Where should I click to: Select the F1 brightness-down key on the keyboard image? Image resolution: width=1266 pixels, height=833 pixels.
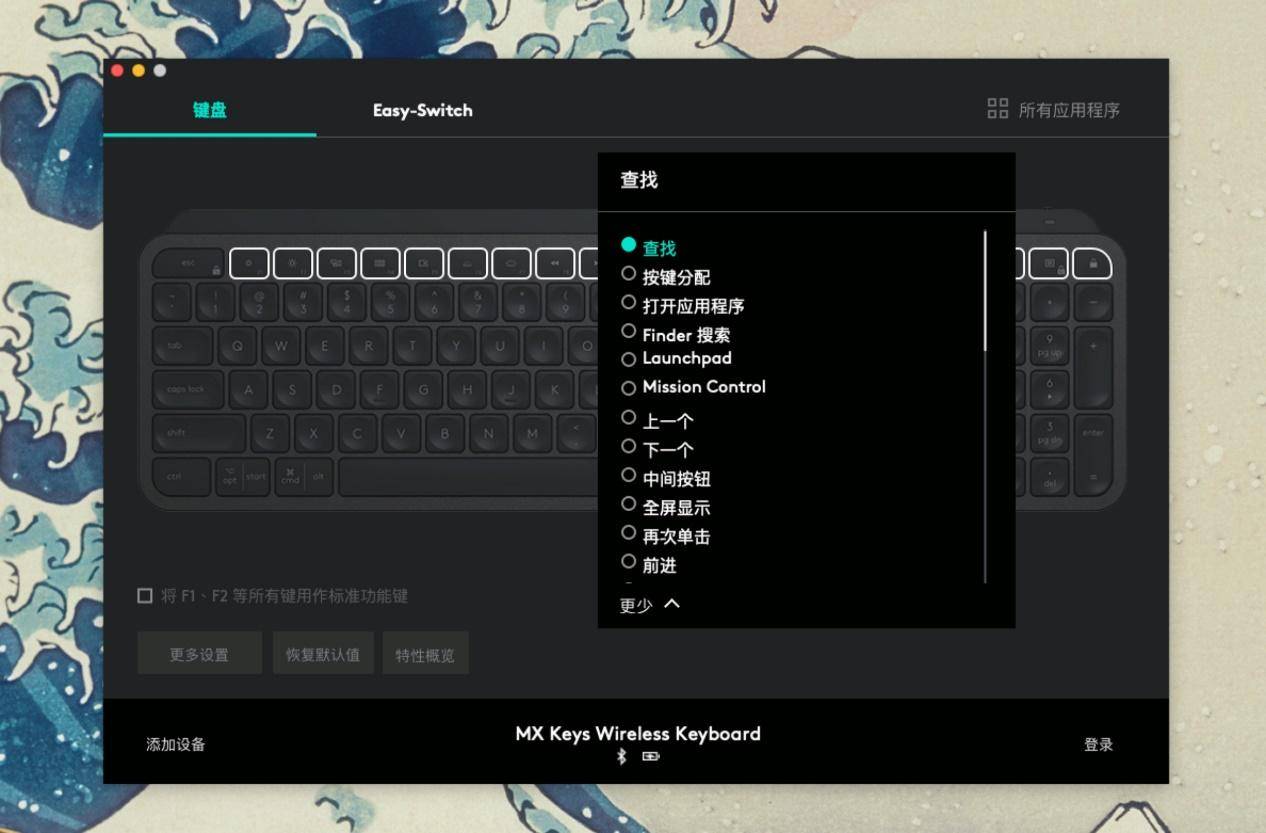pyautogui.click(x=250, y=264)
